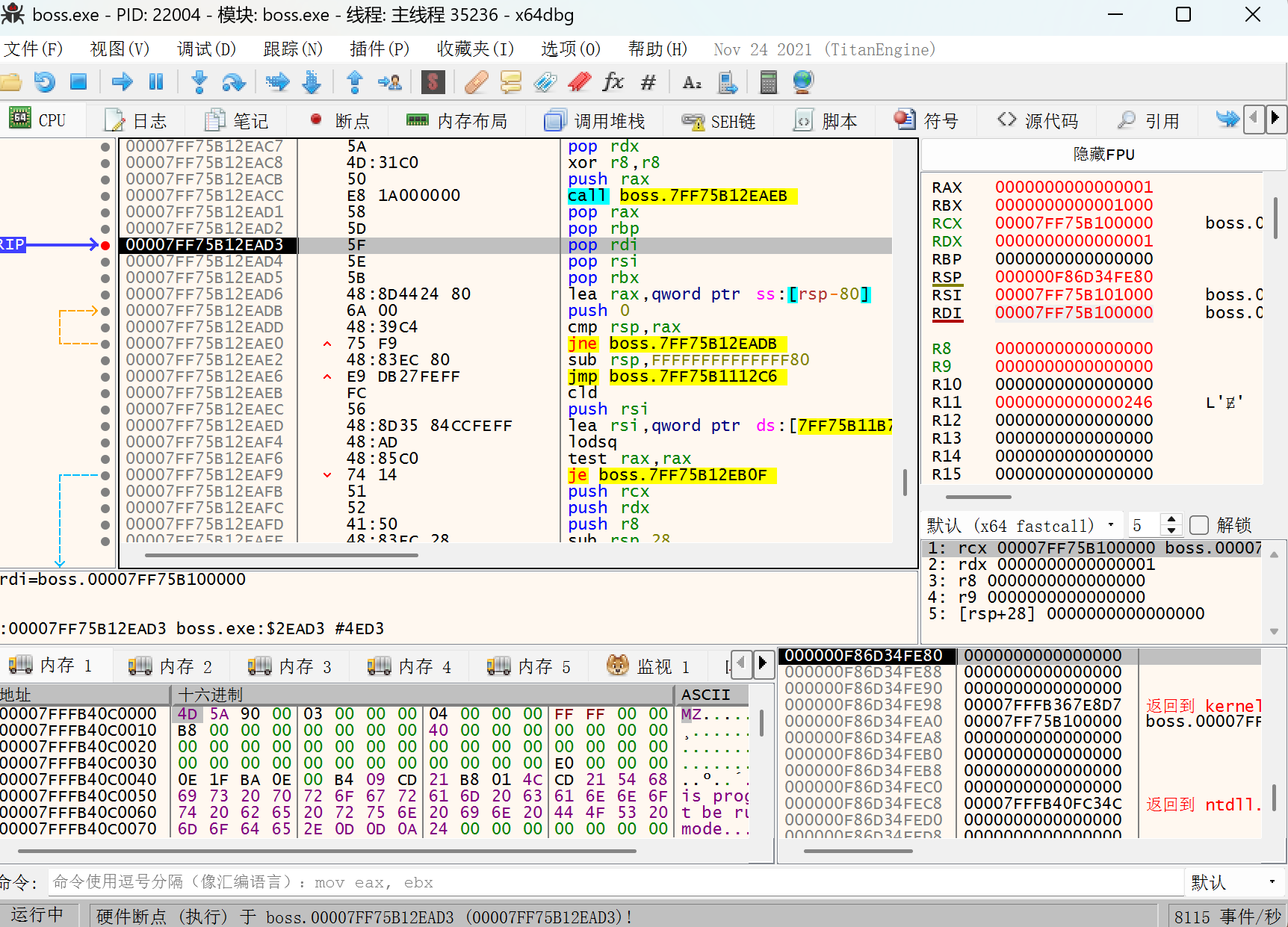Viewport: 1288px width, 927px height.
Task: Open variables with the hash icon
Action: pyautogui.click(x=648, y=81)
